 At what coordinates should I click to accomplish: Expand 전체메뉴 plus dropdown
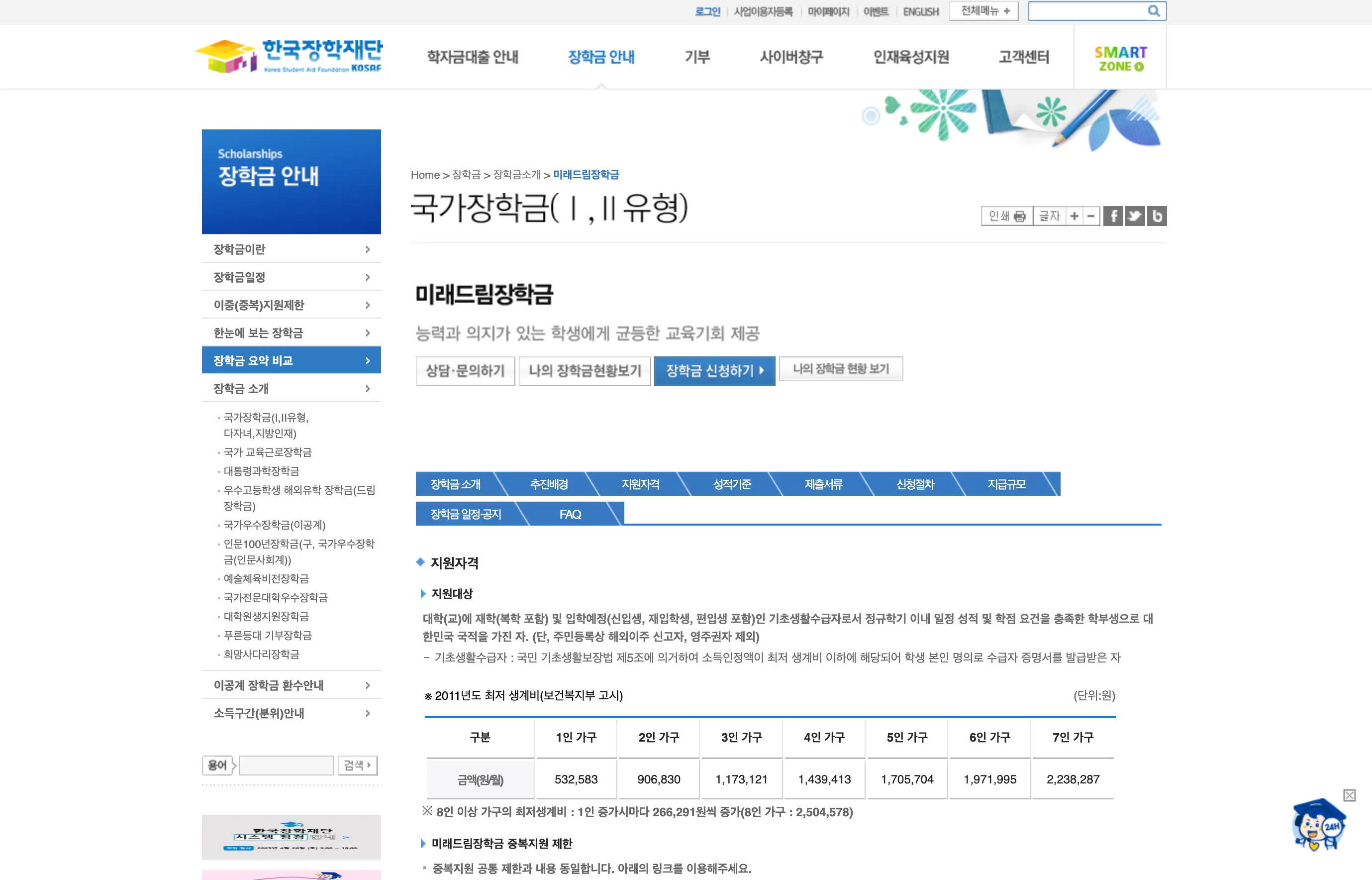pyautogui.click(x=984, y=11)
